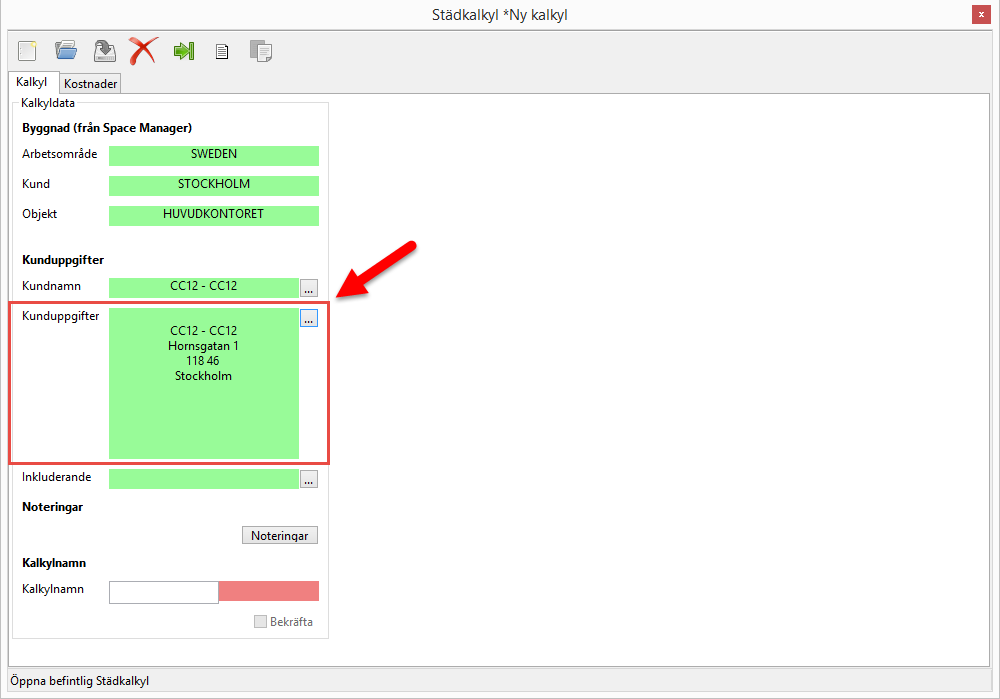1000x699 pixels.
Task: Toggle the Bekräfta checkbox
Action: pyautogui.click(x=261, y=622)
